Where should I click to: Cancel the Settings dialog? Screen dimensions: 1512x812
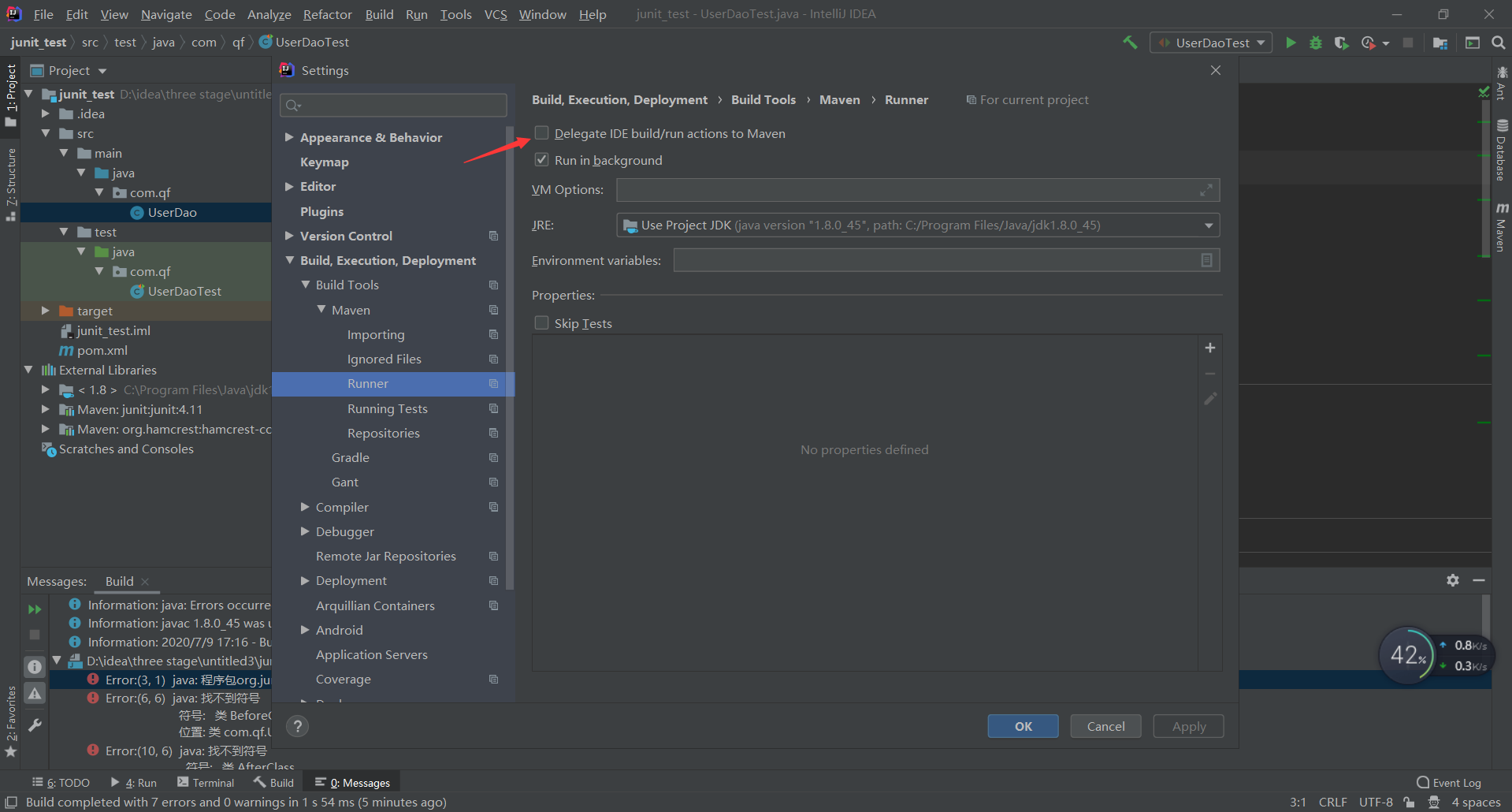pyautogui.click(x=1105, y=726)
